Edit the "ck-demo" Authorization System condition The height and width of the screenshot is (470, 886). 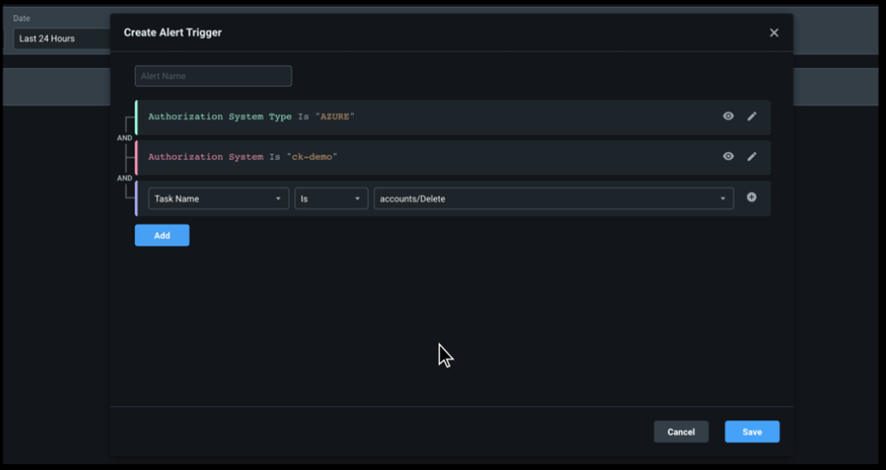752,156
